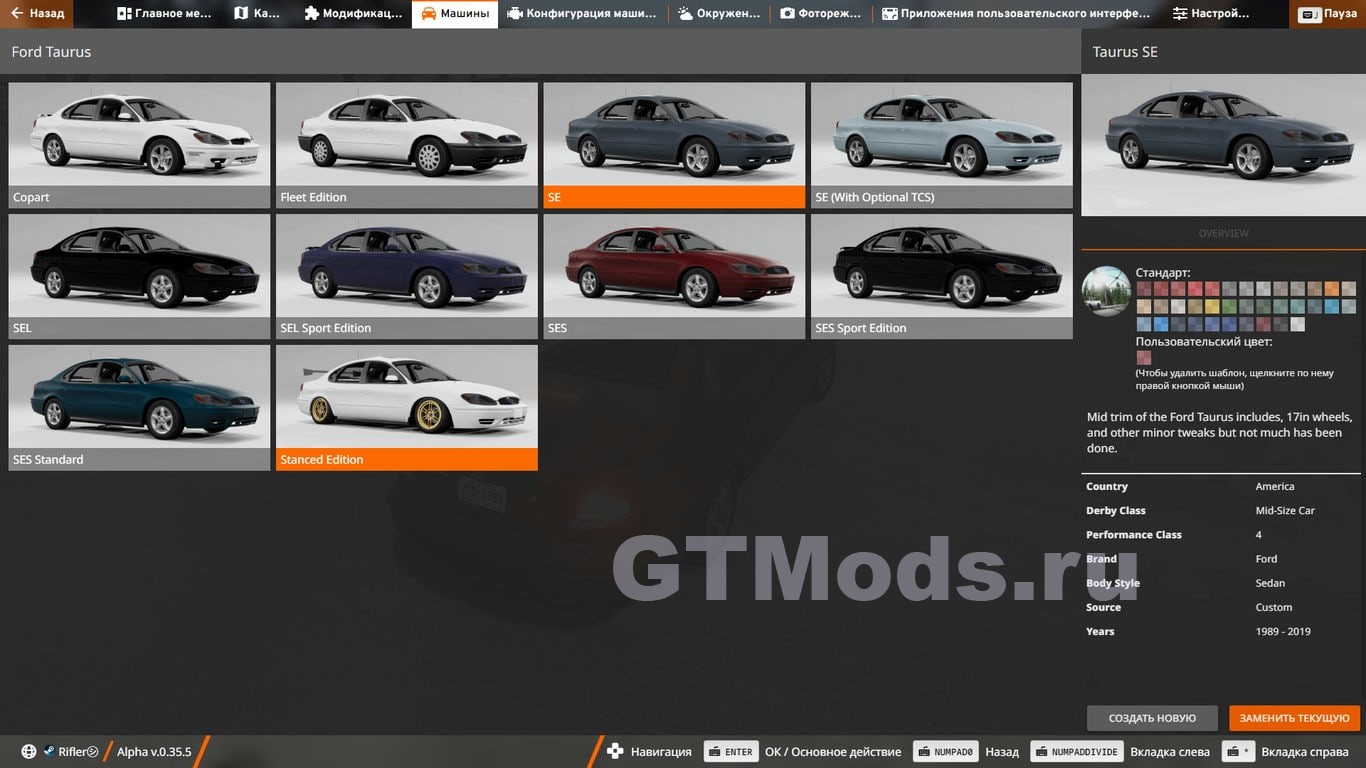Click the Steam icon beside Rifler

pos(49,752)
